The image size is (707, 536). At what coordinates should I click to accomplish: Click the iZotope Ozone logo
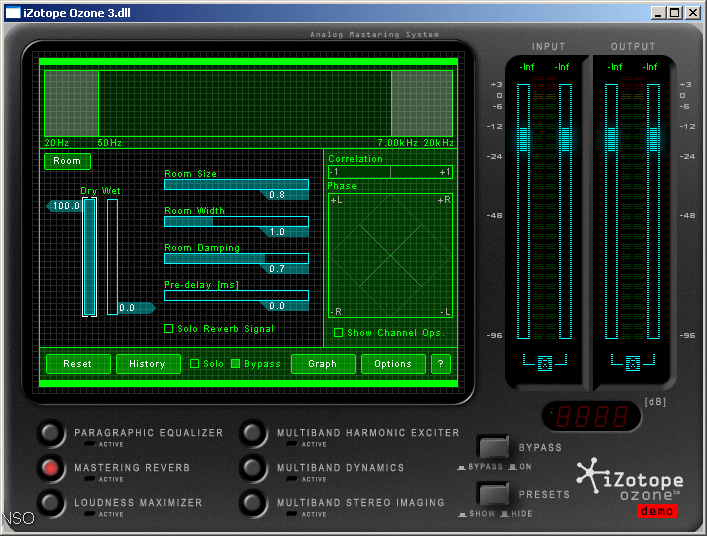click(629, 481)
